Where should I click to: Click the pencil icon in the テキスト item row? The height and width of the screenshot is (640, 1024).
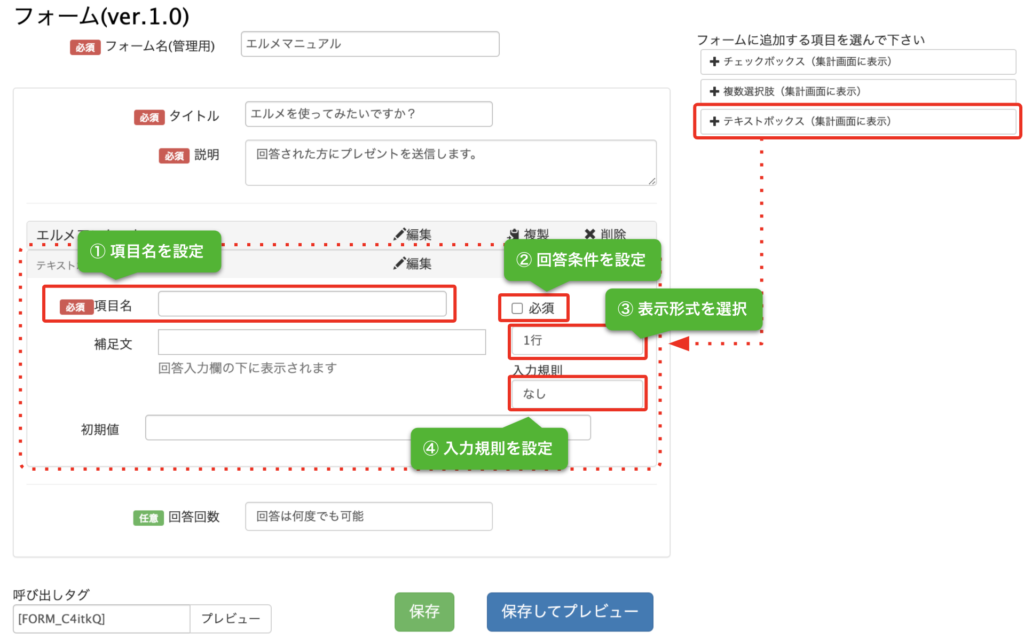(x=399, y=264)
